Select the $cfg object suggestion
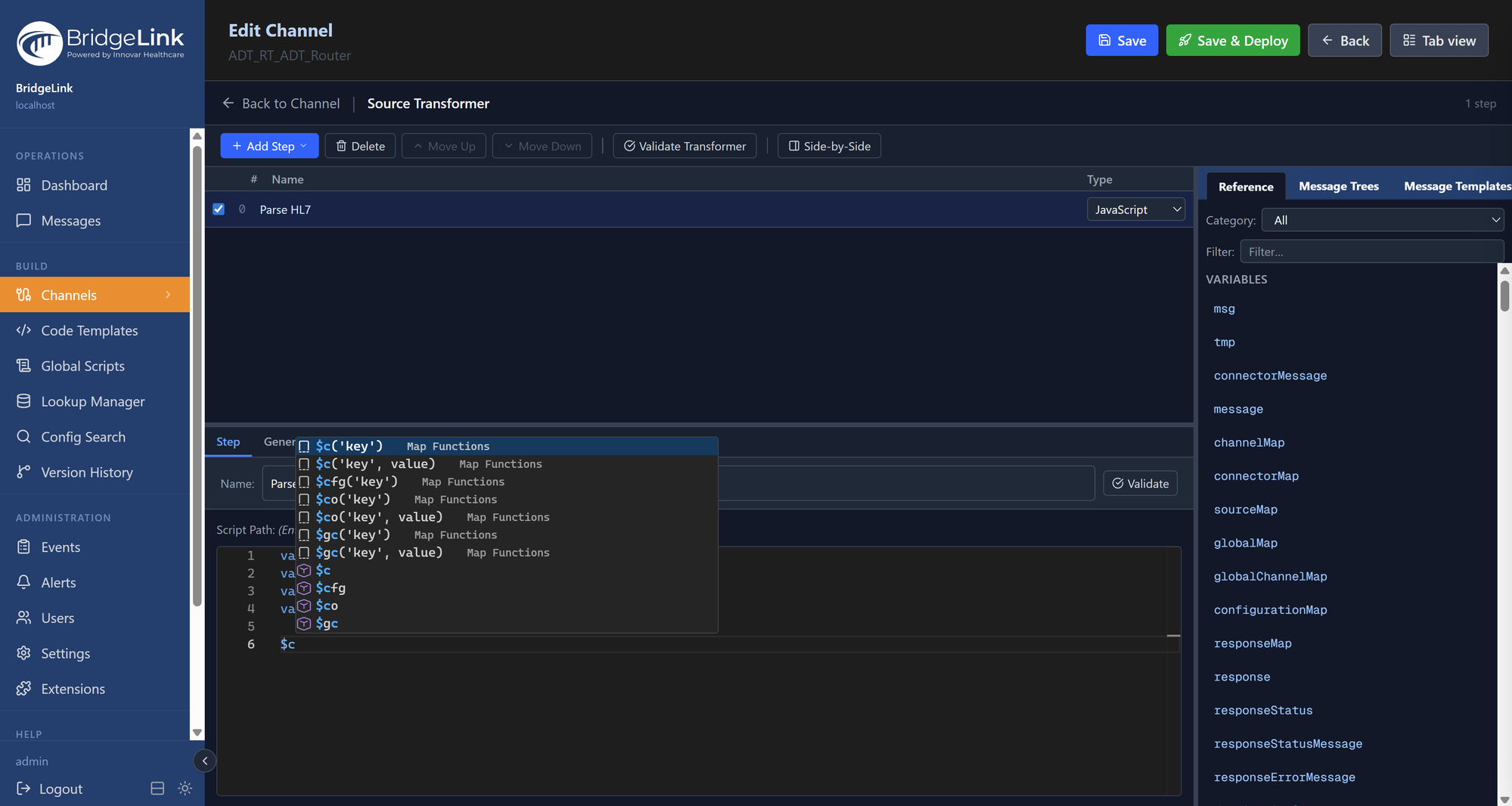The height and width of the screenshot is (806, 1512). 506,588
